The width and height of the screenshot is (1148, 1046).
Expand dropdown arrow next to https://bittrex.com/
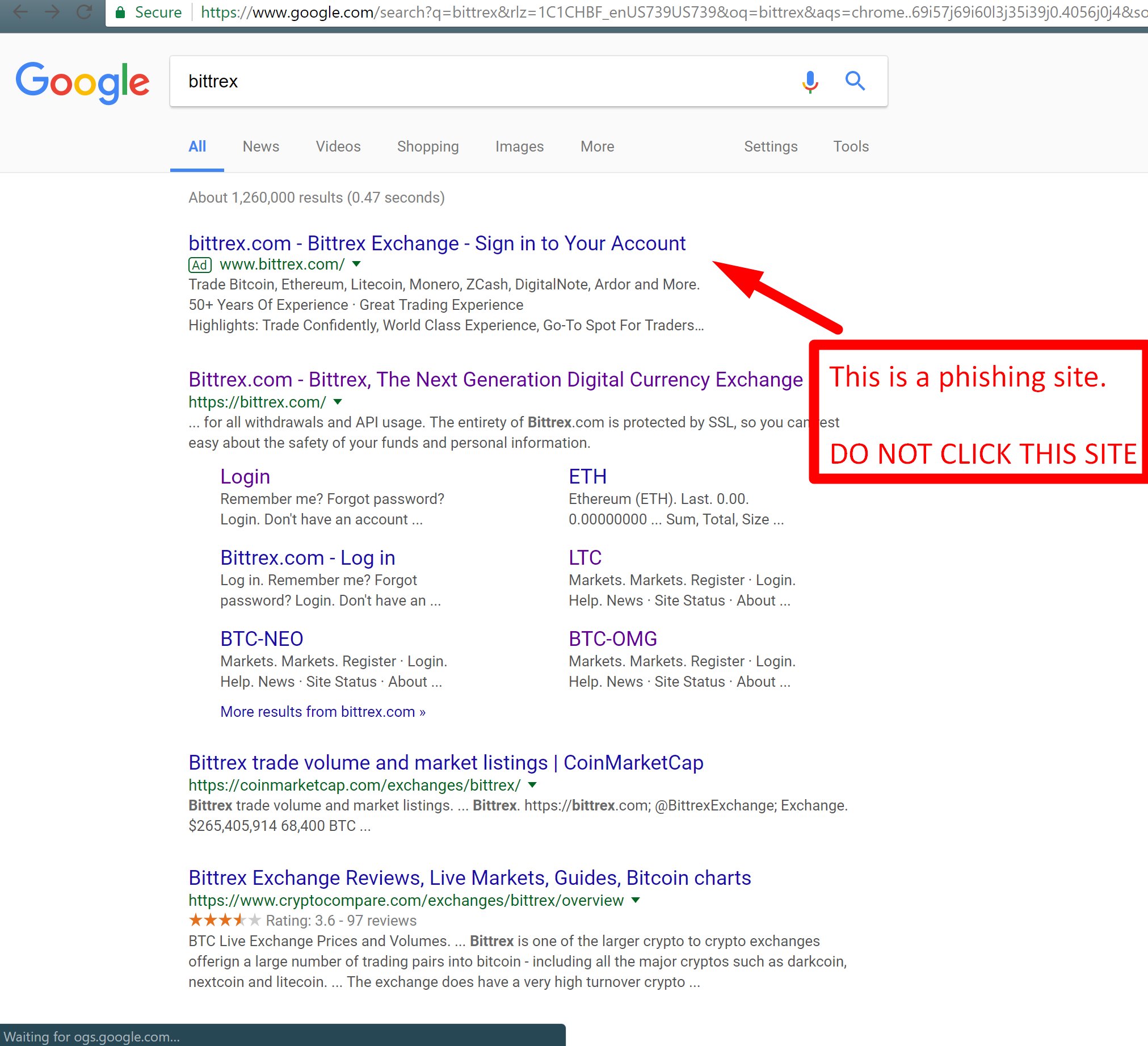[338, 402]
